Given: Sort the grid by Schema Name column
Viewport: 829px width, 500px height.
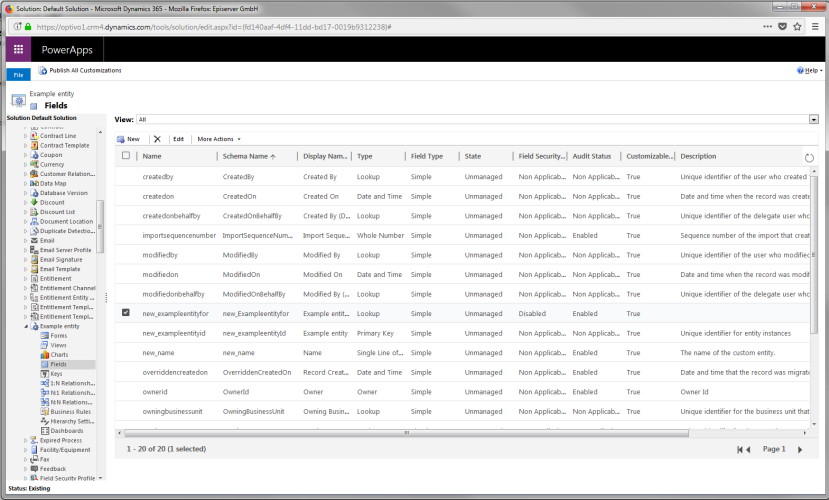Looking at the screenshot, I should click(245, 156).
